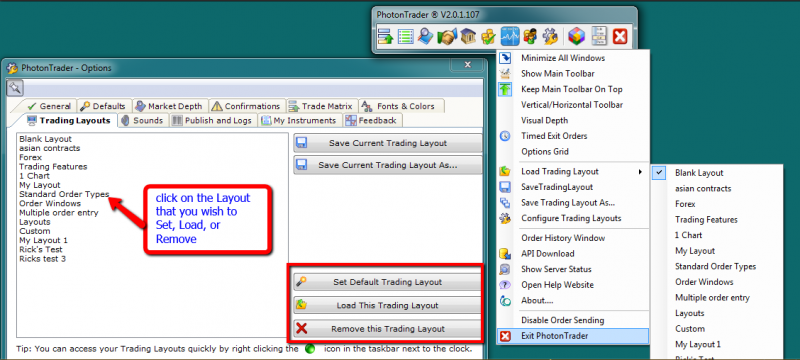Open the gear and wrench options icon
The height and width of the screenshot is (360, 800).
pyautogui.click(x=551, y=37)
